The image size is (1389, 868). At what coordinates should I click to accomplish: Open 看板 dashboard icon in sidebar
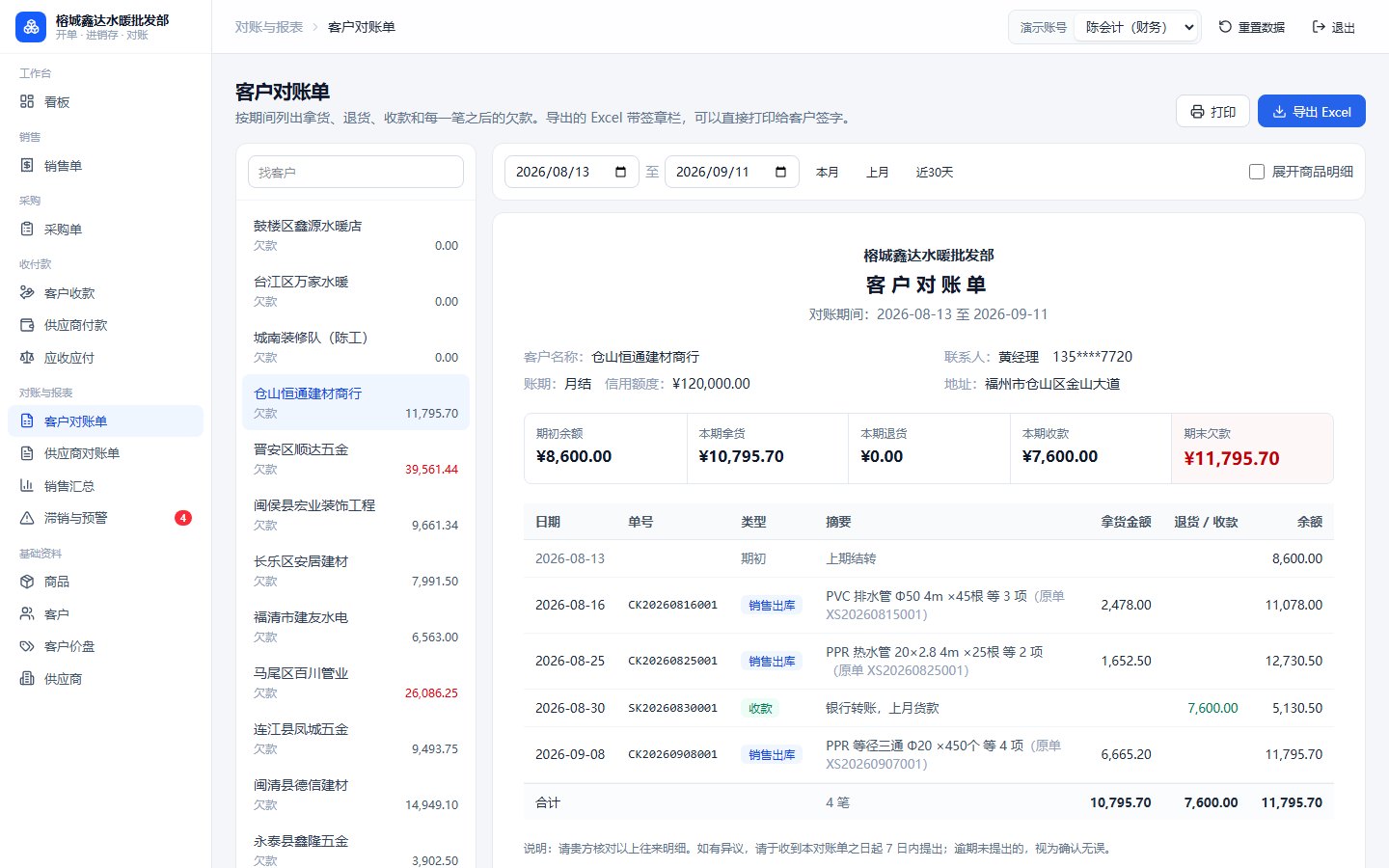(x=27, y=101)
